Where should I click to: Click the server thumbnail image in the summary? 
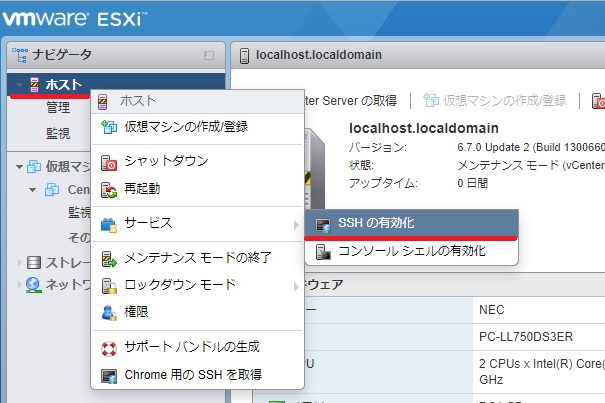[314, 169]
